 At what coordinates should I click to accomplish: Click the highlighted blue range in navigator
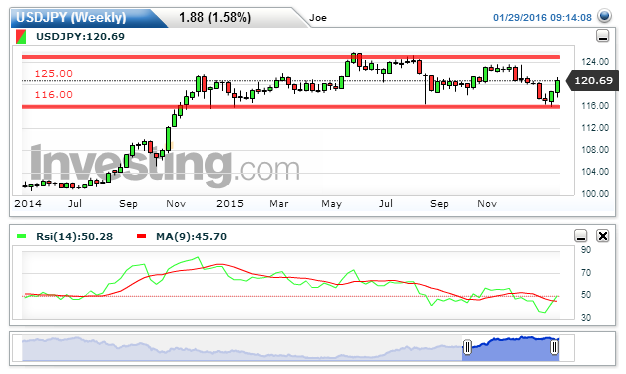point(511,348)
